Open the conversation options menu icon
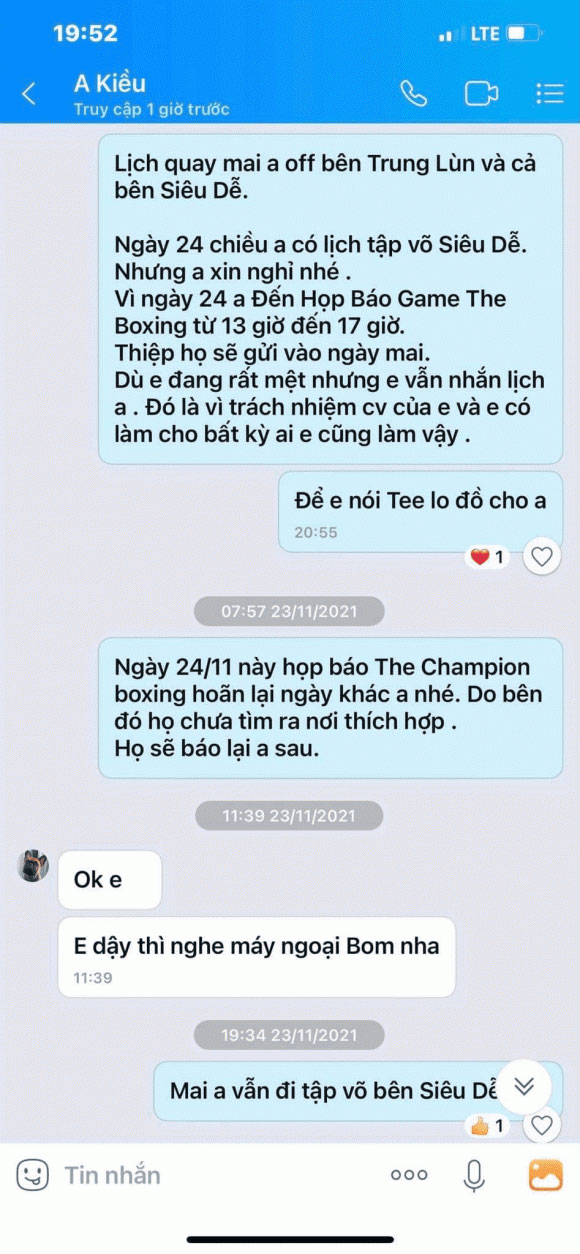 click(x=549, y=93)
